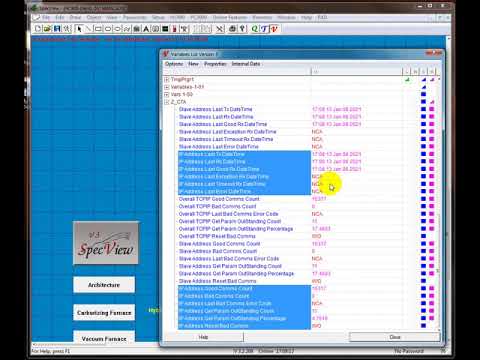
Task: Open the Object menu in main window
Action: [94, 17]
